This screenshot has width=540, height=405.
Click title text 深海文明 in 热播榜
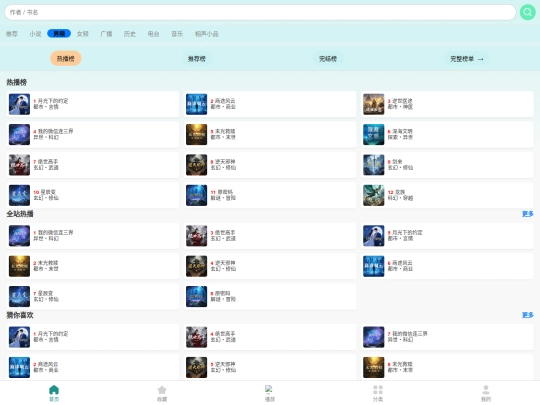pos(402,131)
